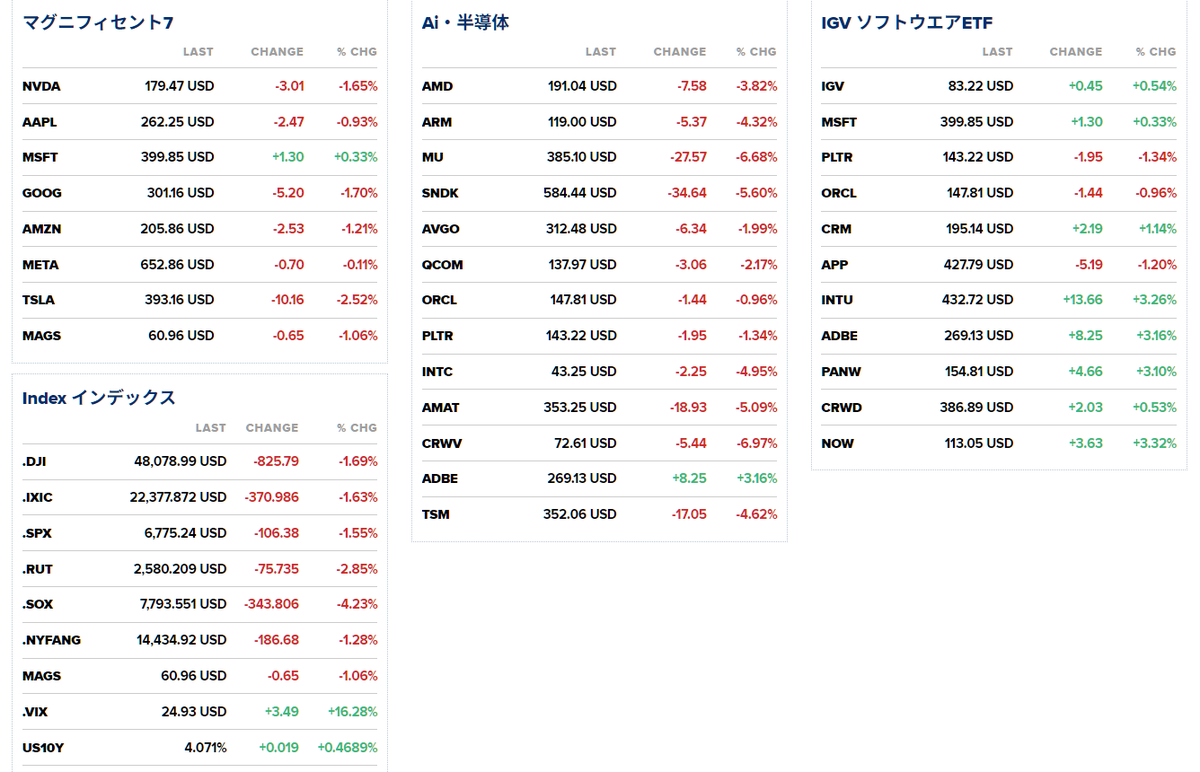Screen dimensions: 1200x772
Task: Click SNDK change value -34.64
Action: (x=685, y=193)
